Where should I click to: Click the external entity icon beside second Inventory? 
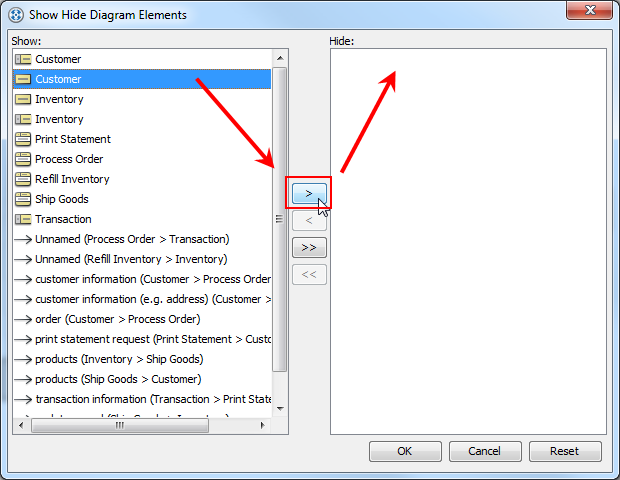(x=23, y=119)
